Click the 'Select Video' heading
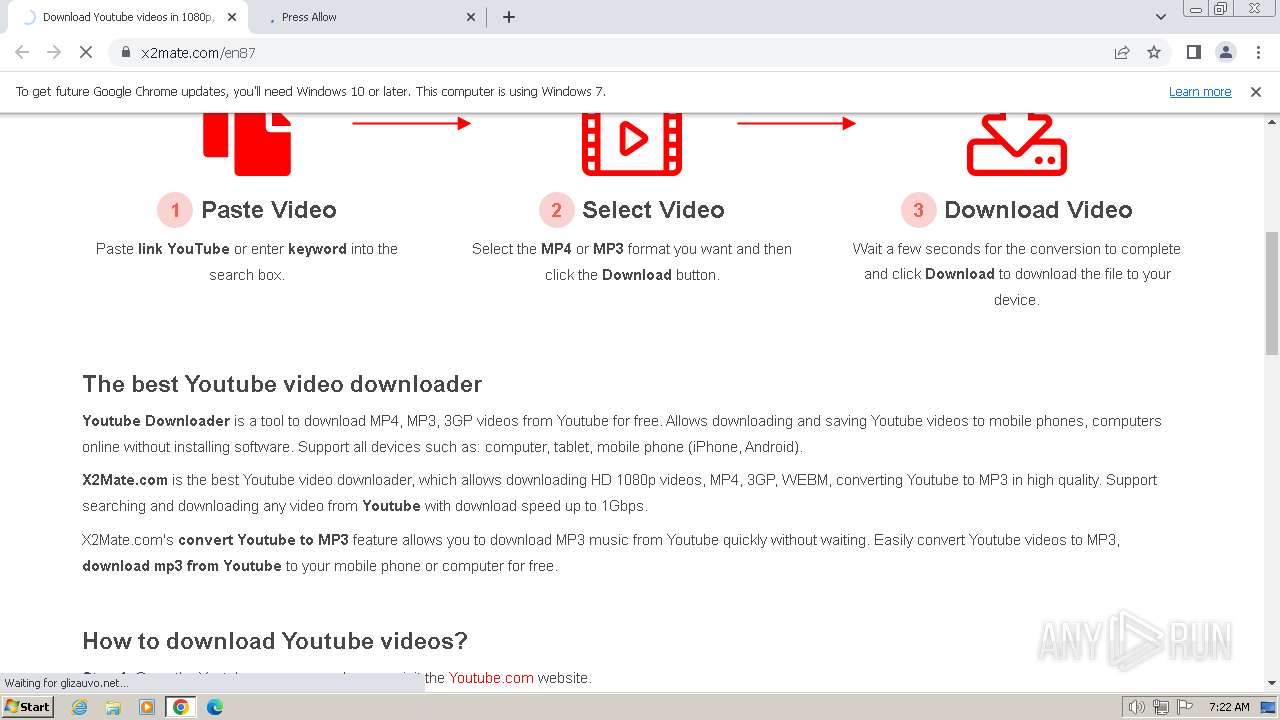The image size is (1280, 720). [653, 210]
